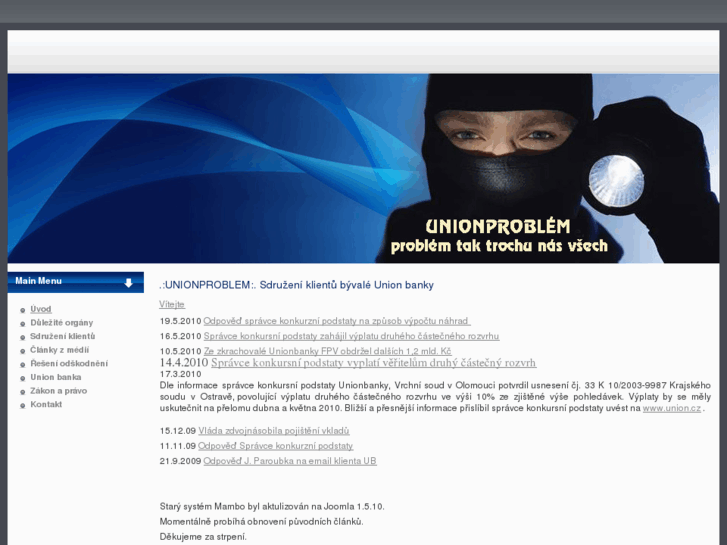
Task: Click the Main Menu down arrow icon
Action: point(128,283)
